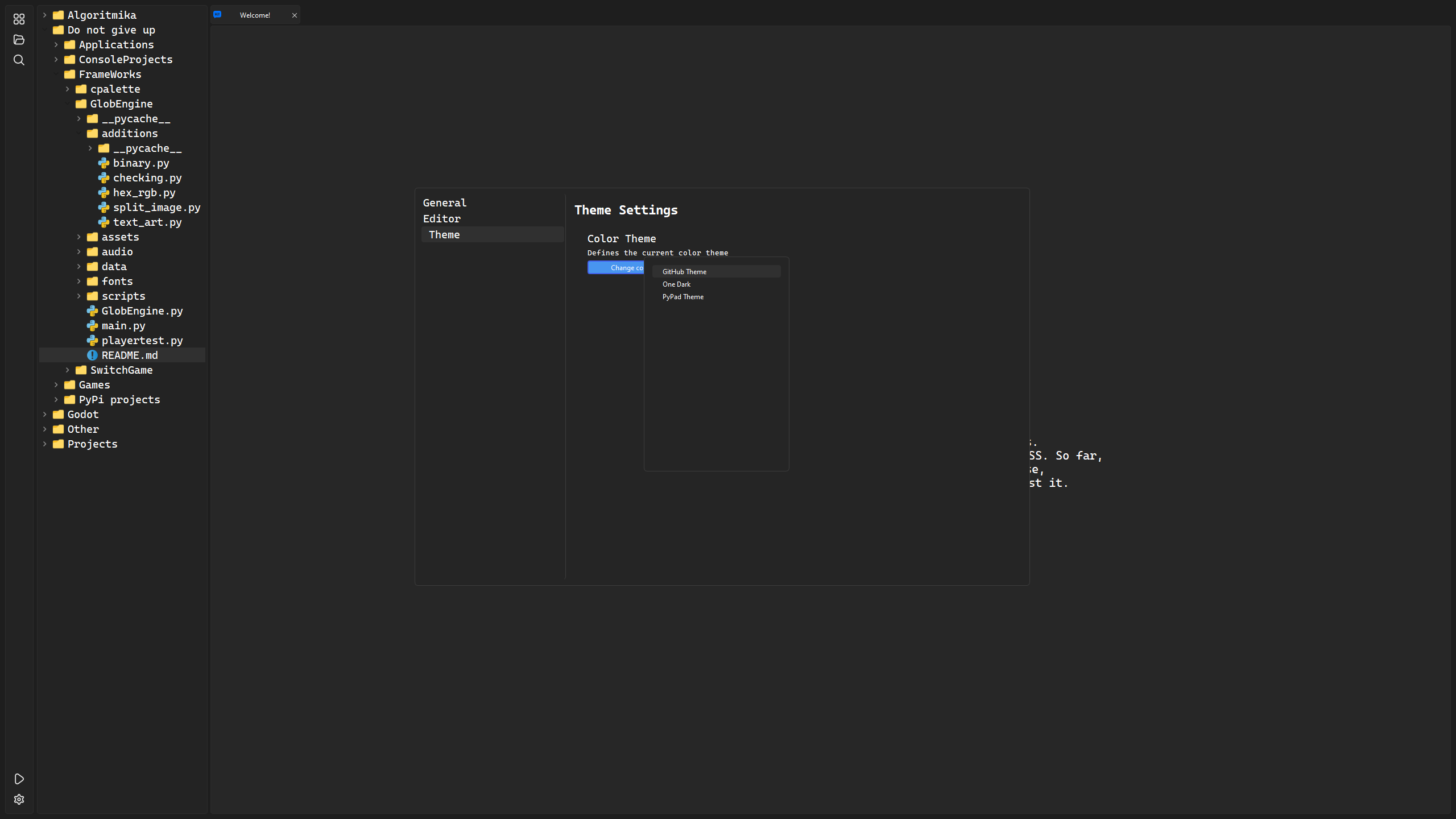
Task: Expand the SwitchGame folder
Action: [x=68, y=370]
